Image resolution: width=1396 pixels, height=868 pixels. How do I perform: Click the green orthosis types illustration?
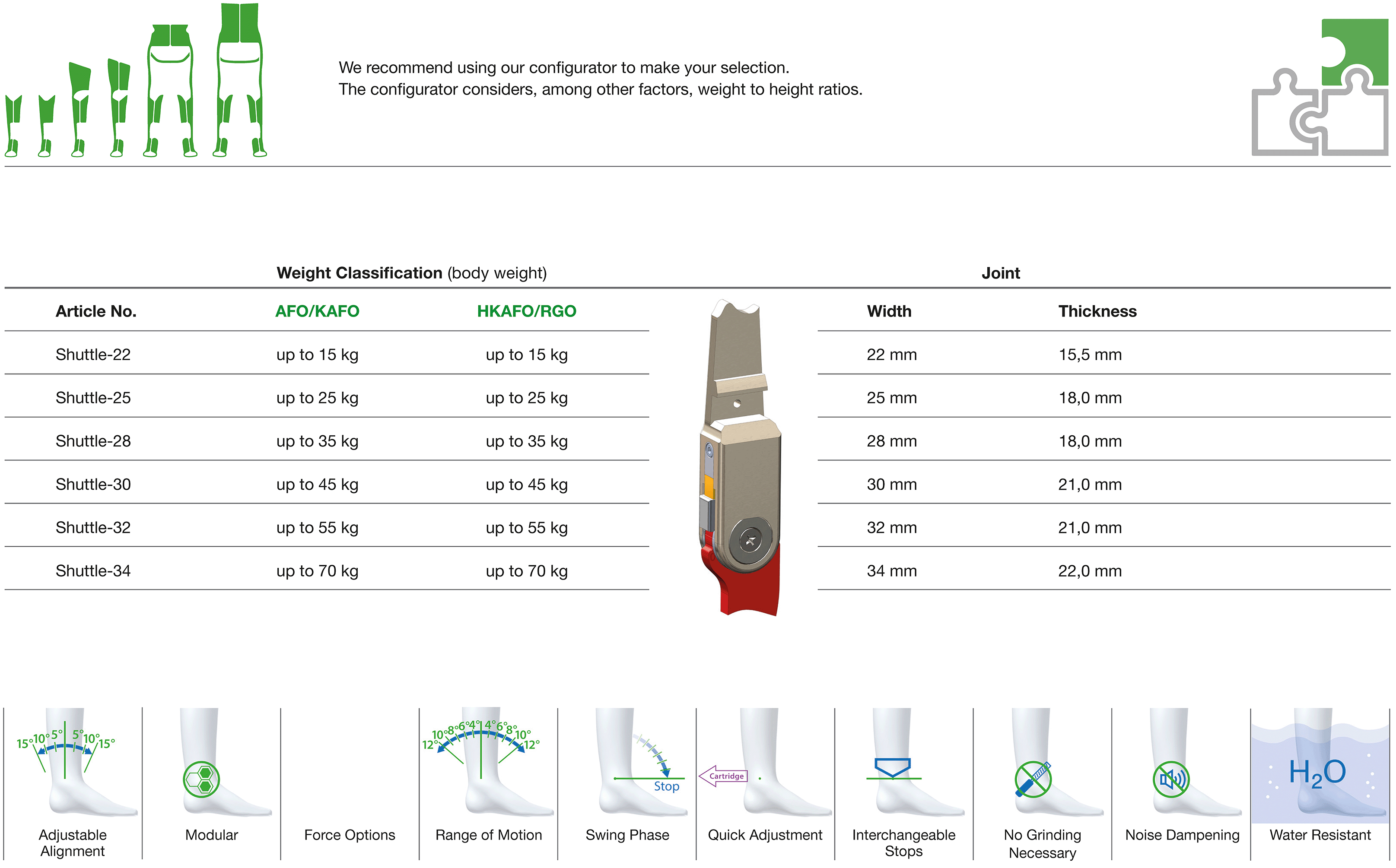(x=136, y=80)
